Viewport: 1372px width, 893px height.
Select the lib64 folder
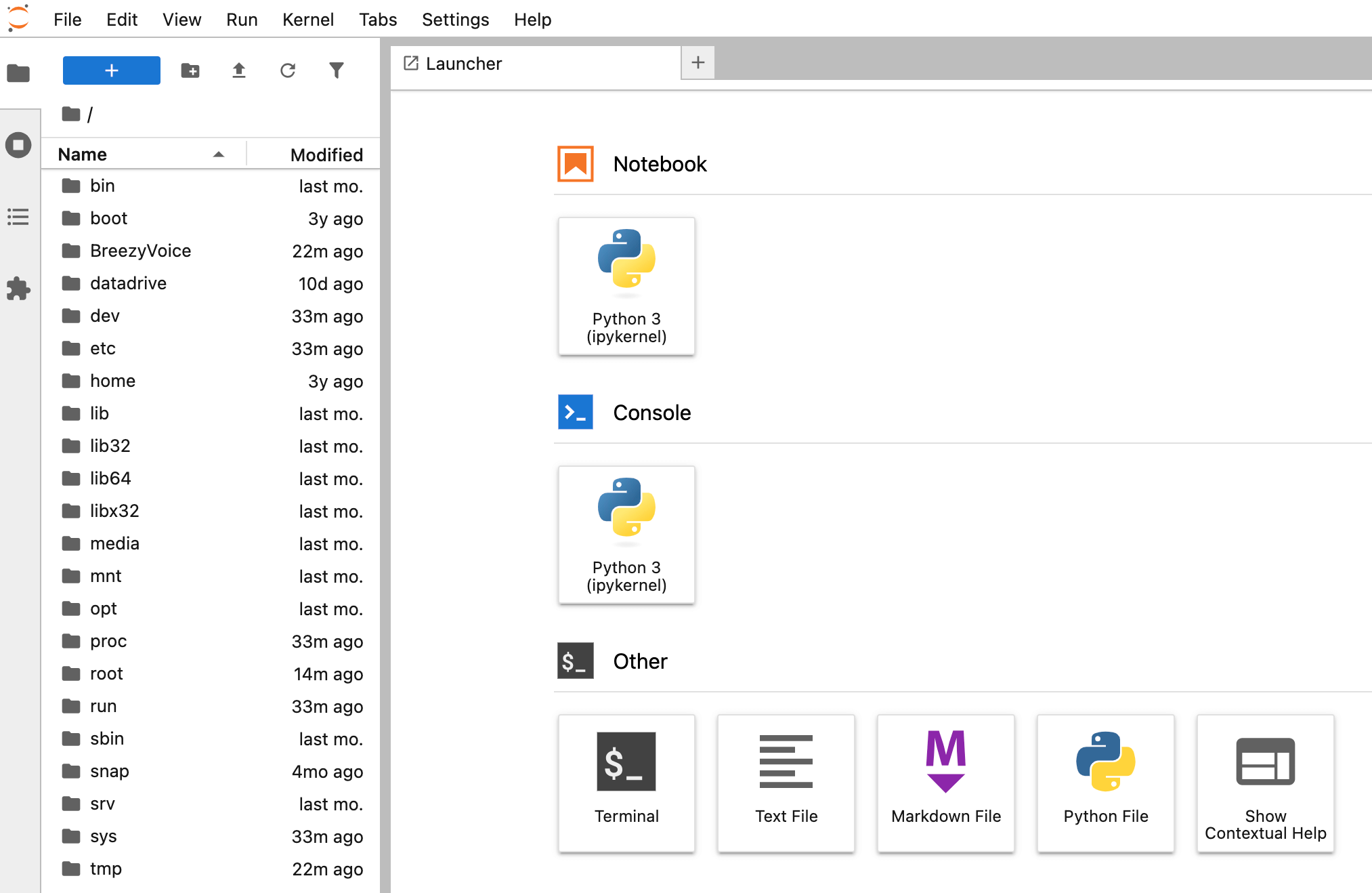pos(211,478)
